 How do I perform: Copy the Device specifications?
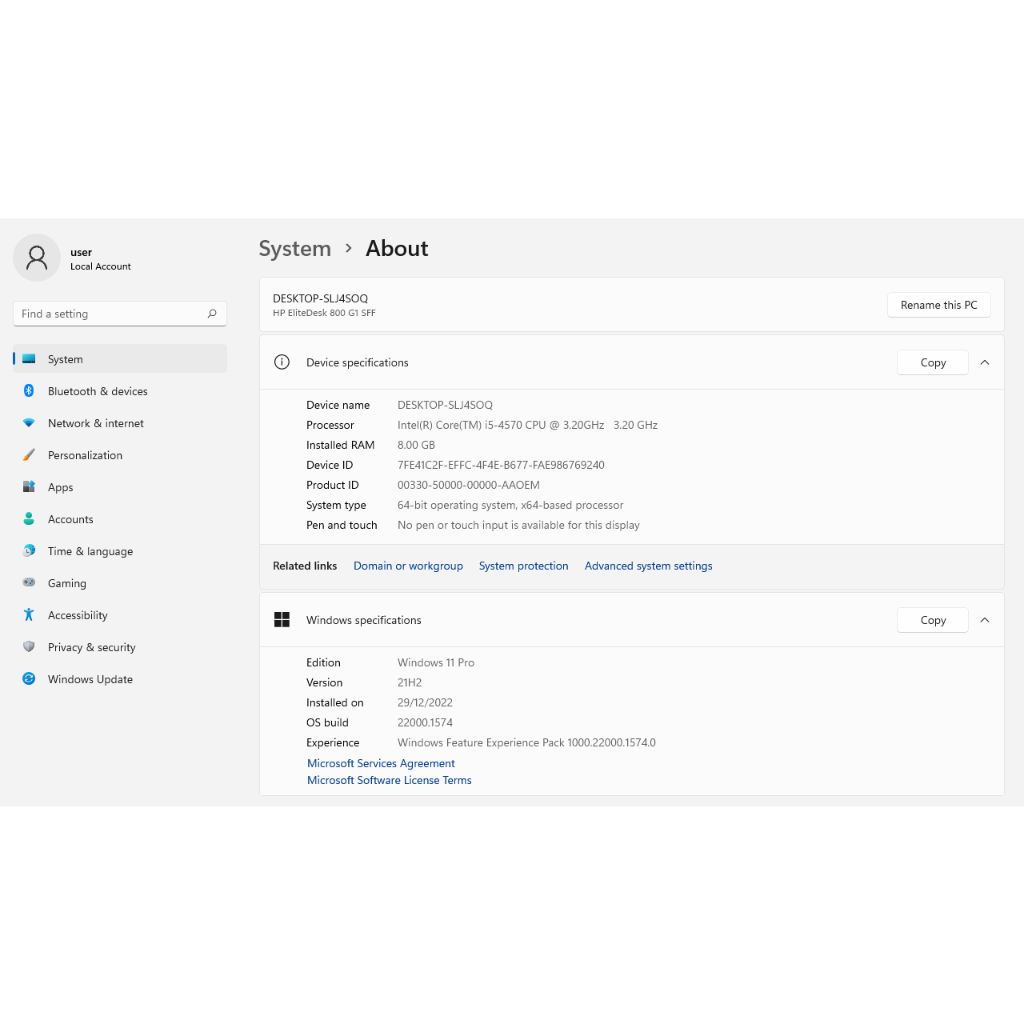click(933, 362)
